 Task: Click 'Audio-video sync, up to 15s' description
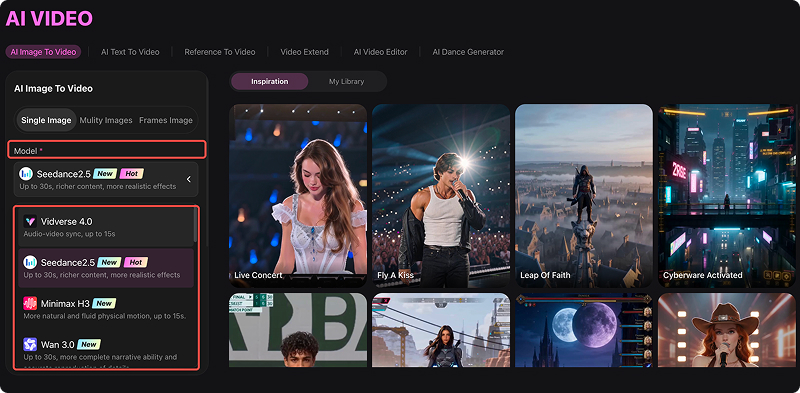pos(69,234)
